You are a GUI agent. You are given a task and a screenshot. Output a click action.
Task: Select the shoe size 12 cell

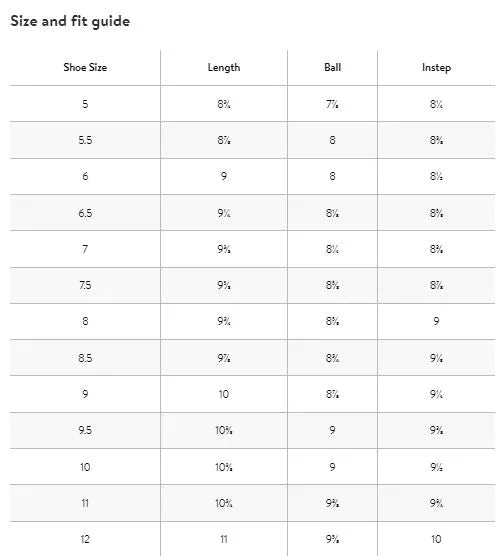(x=85, y=539)
